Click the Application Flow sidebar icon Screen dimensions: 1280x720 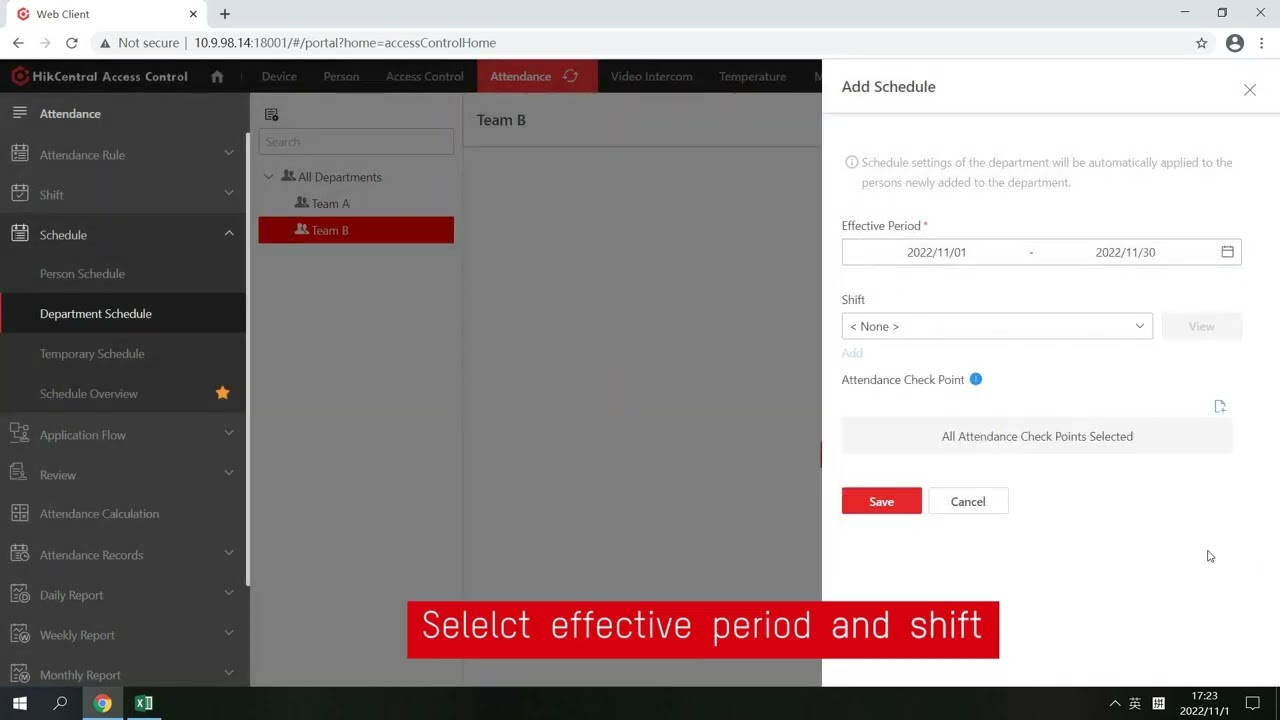click(x=20, y=434)
